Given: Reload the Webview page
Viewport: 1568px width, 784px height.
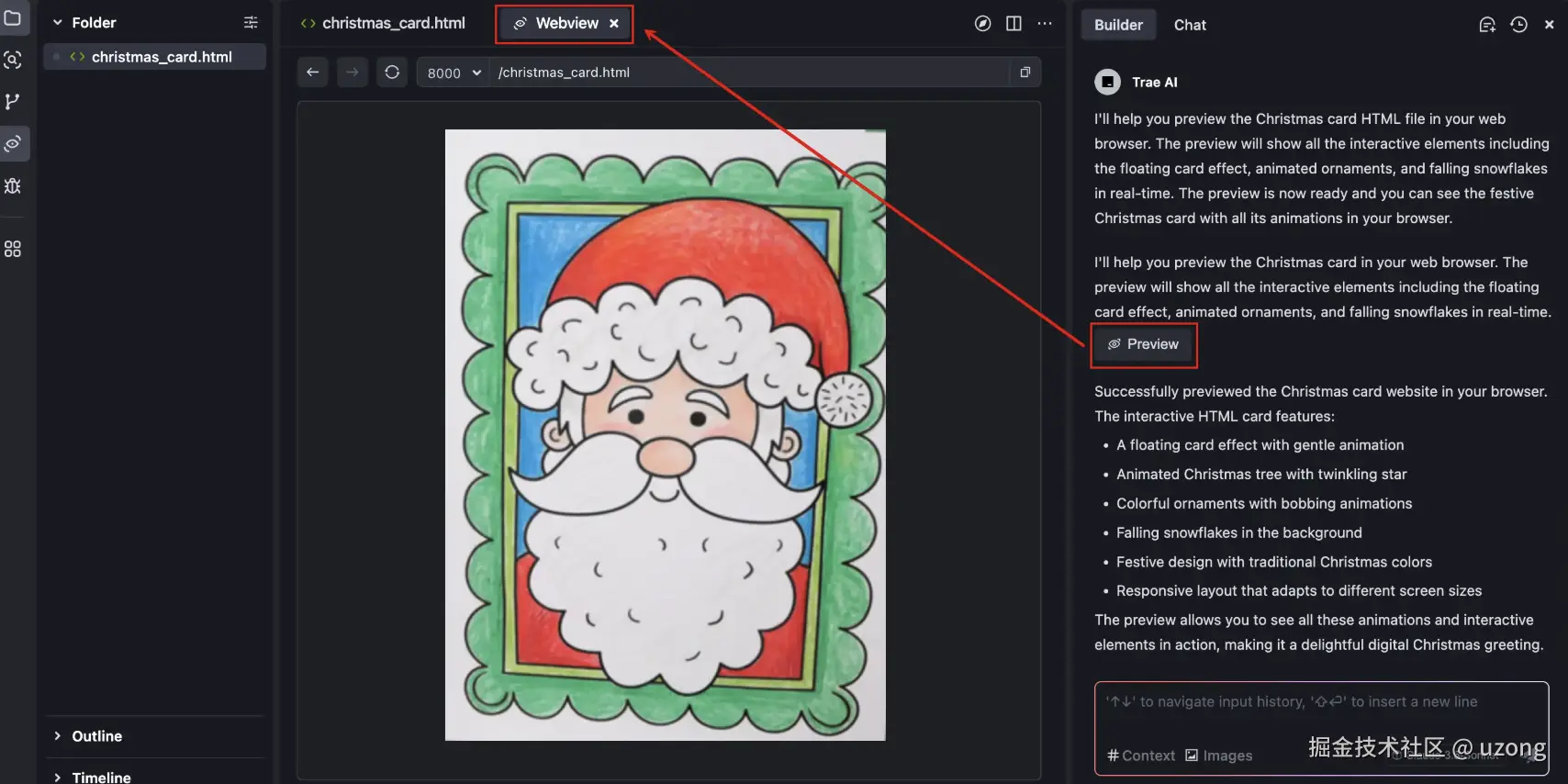Looking at the screenshot, I should click(392, 72).
